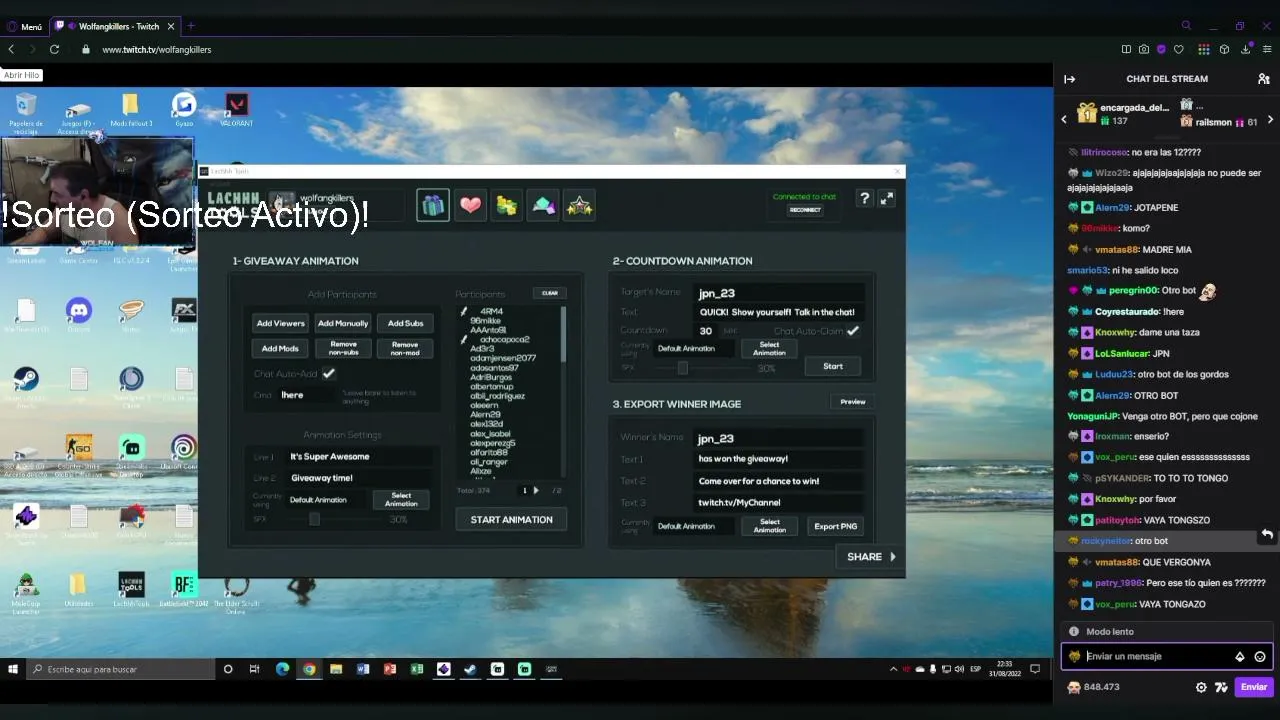Click RECONNECT to chat button
1280x720 pixels.
(805, 210)
